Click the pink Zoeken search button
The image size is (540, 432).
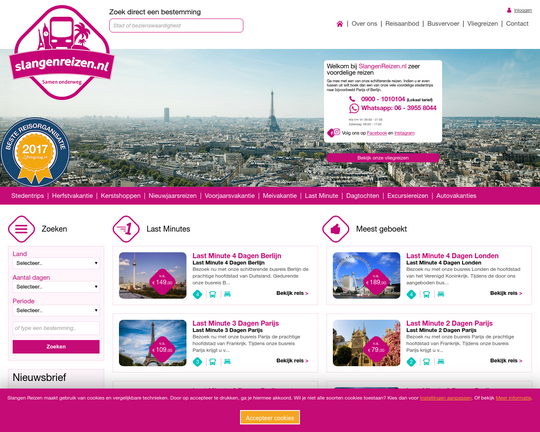coord(56,347)
